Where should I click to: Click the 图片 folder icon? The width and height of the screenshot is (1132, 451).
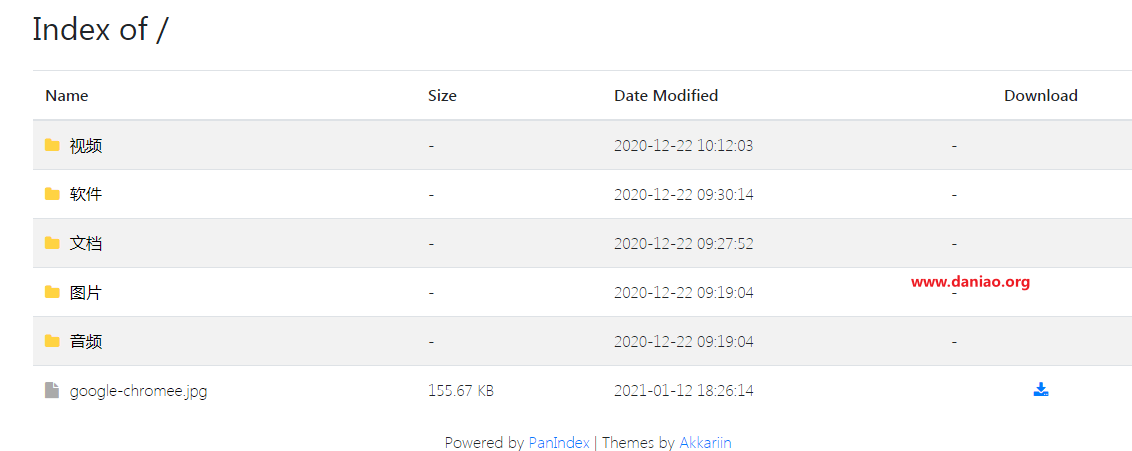(52, 292)
